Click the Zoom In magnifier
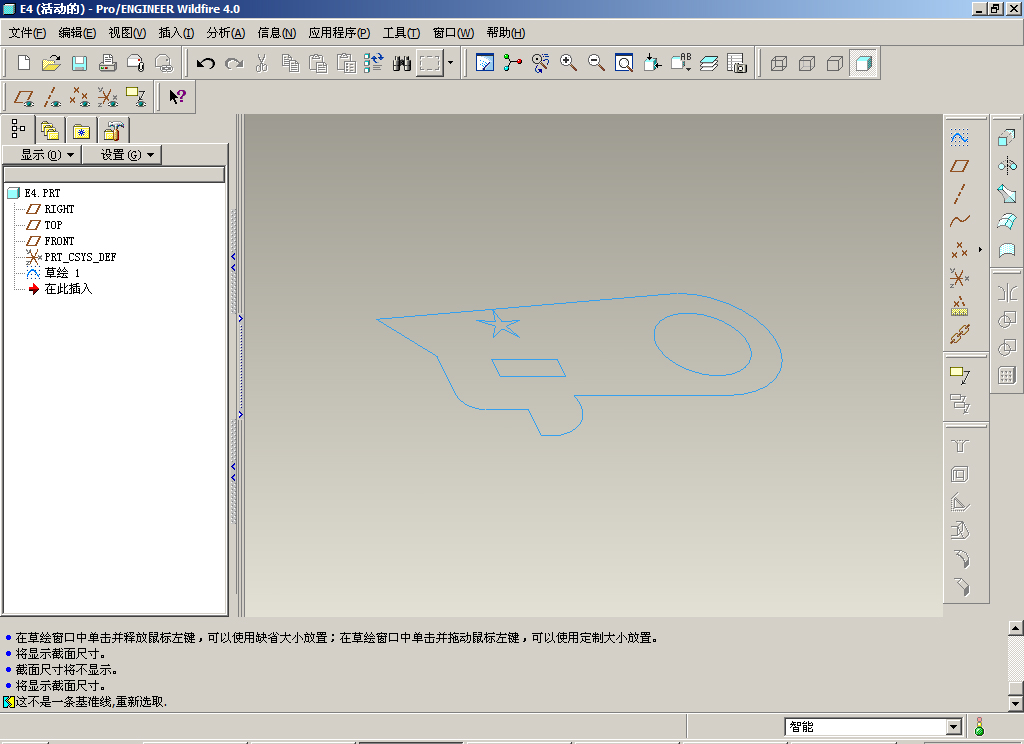Viewport: 1024px width, 744px height. [568, 63]
